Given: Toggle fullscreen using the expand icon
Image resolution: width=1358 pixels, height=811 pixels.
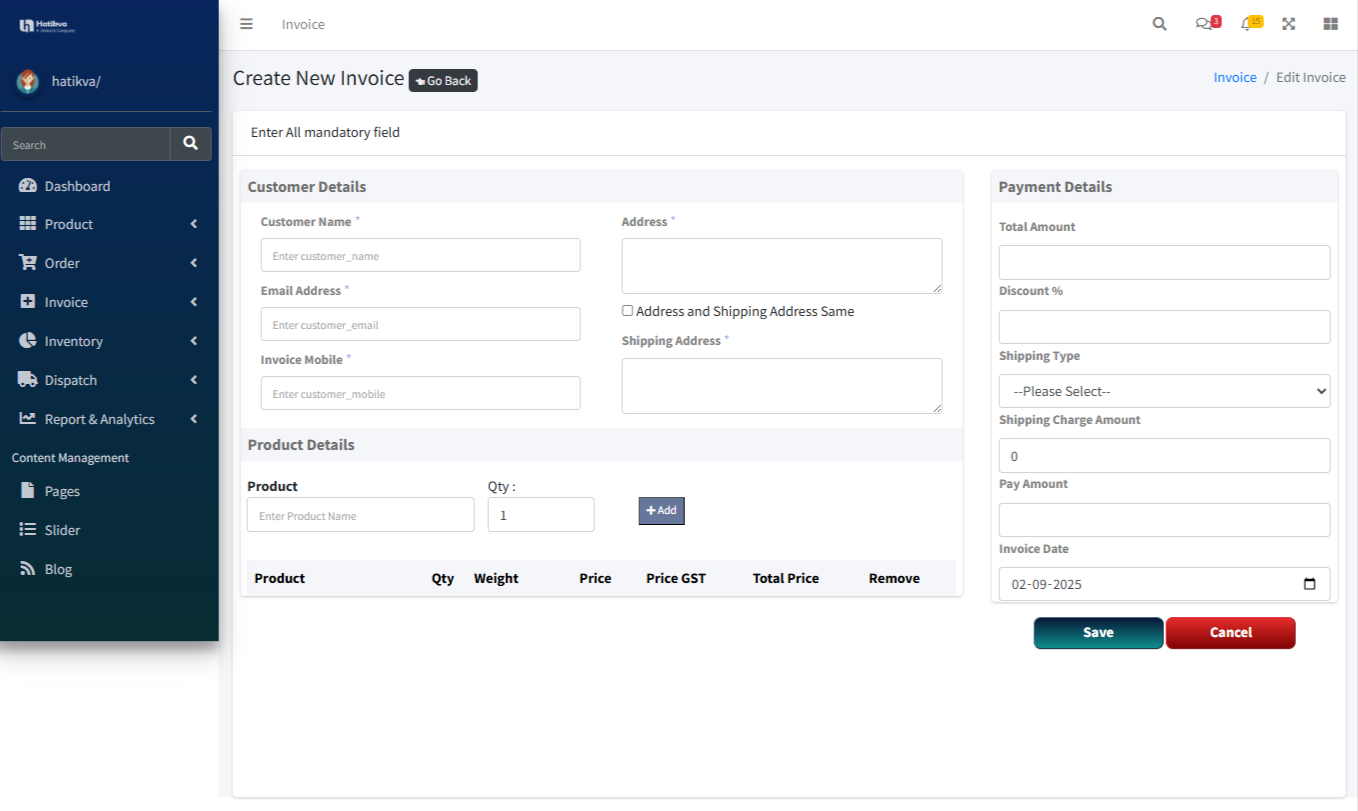Looking at the screenshot, I should pos(1288,23).
